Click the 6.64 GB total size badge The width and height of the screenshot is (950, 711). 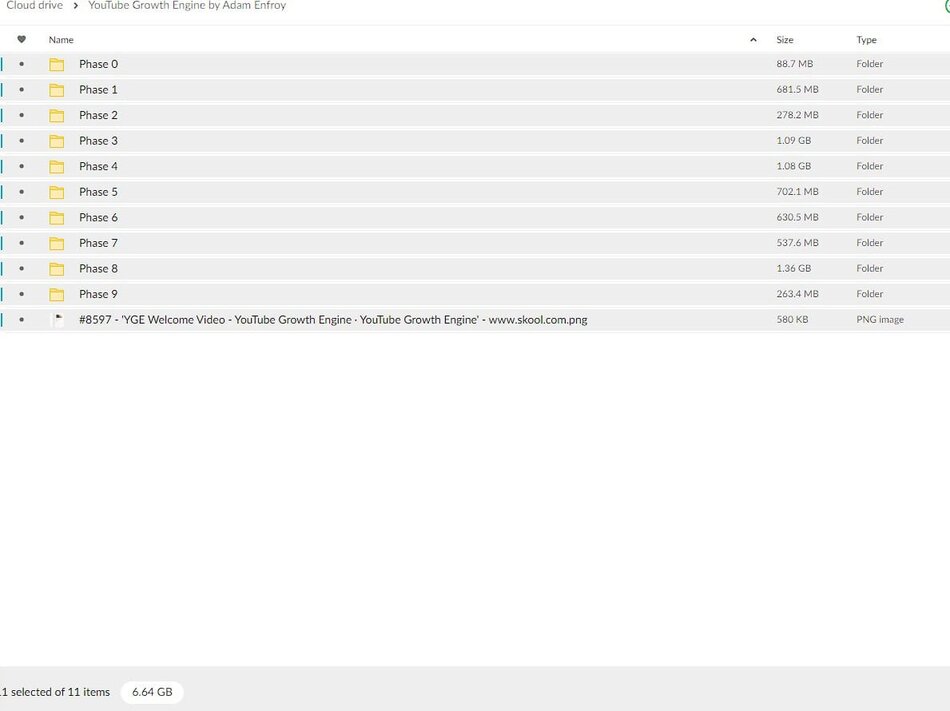pyautogui.click(x=152, y=692)
